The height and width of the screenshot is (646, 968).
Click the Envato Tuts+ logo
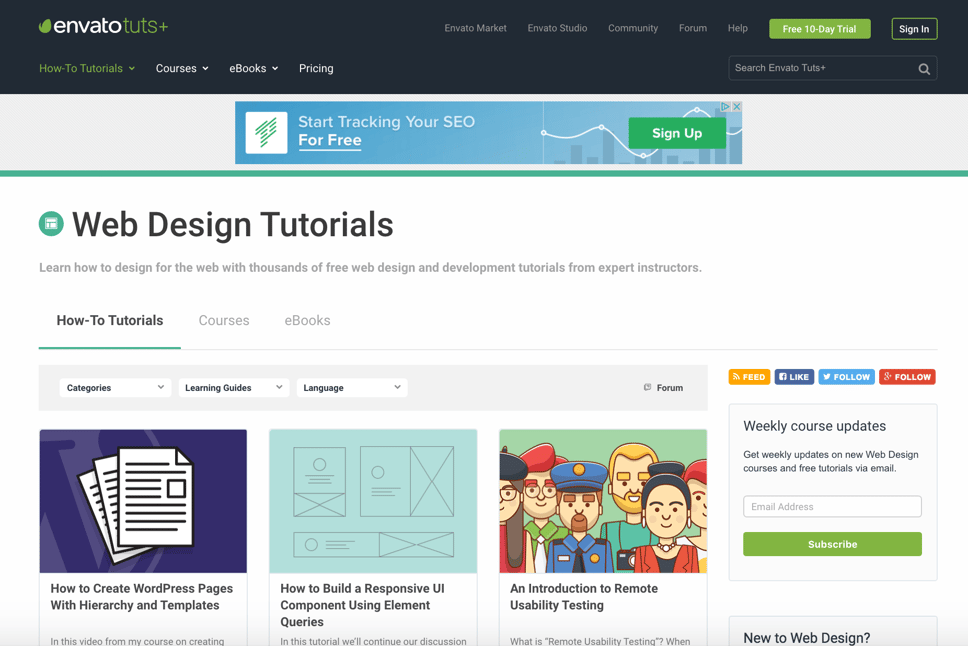point(103,27)
